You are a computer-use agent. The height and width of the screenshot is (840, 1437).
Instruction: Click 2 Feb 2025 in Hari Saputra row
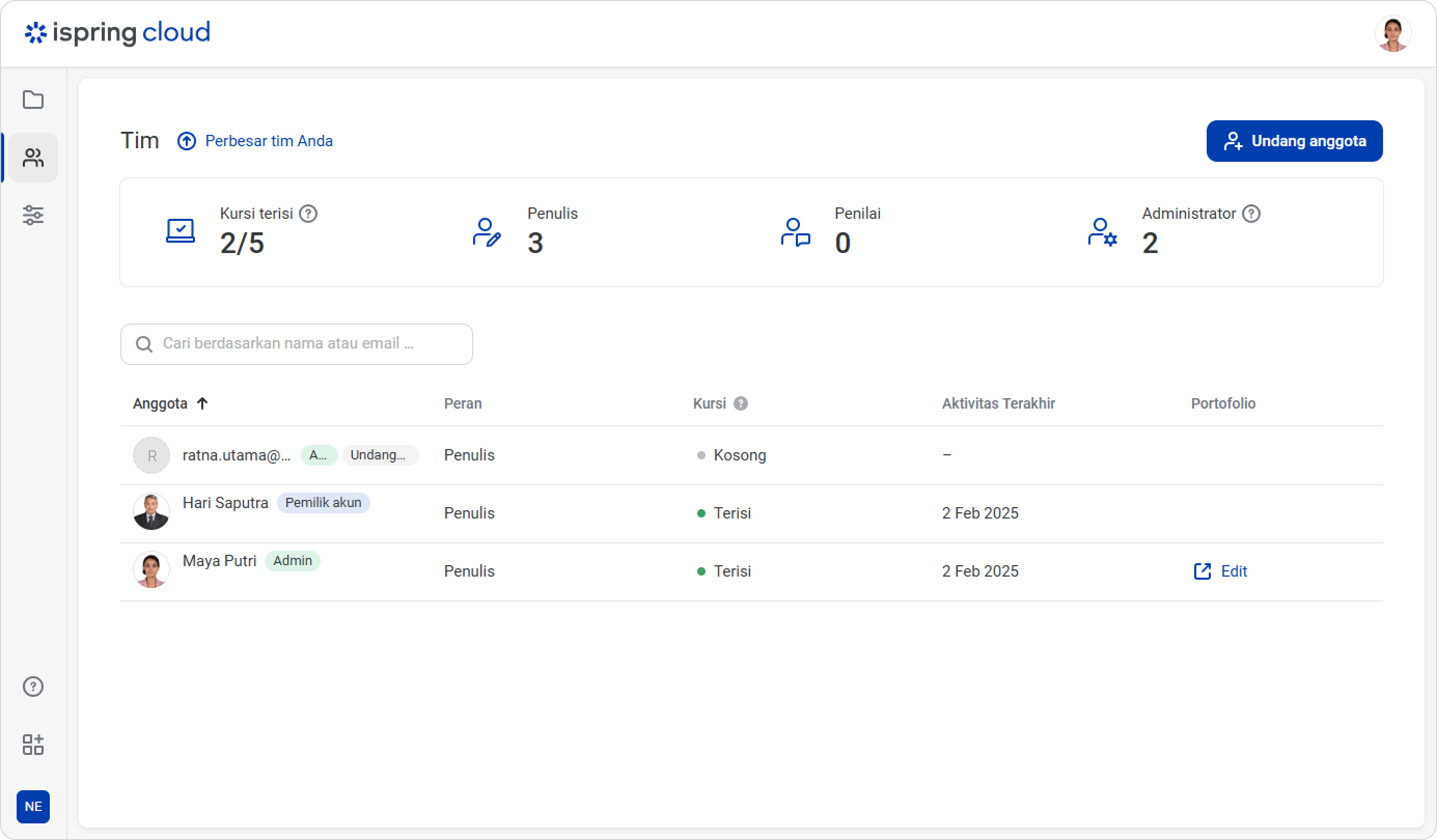pos(980,513)
